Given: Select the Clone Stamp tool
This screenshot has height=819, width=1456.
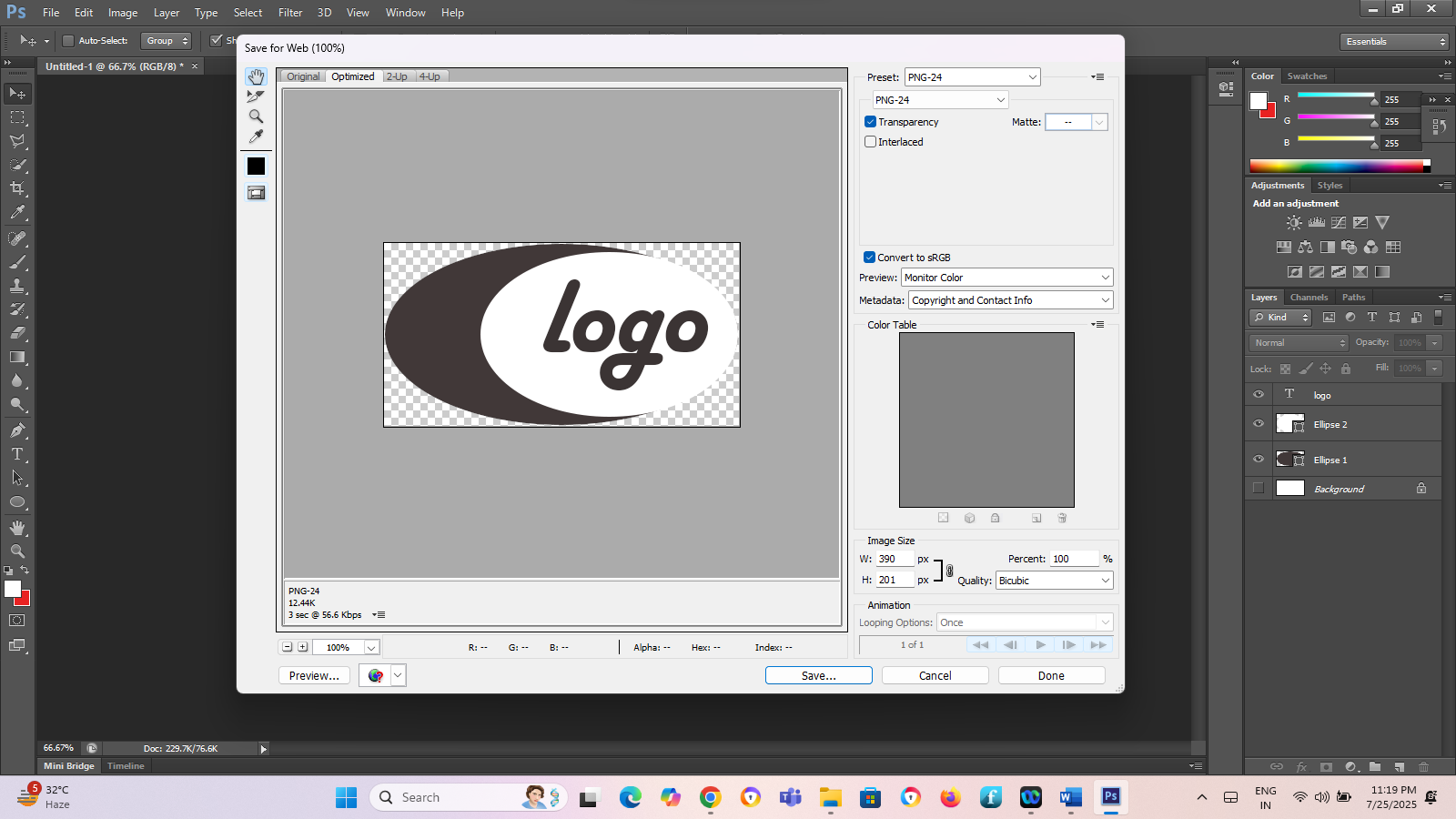Looking at the screenshot, I should tap(17, 286).
